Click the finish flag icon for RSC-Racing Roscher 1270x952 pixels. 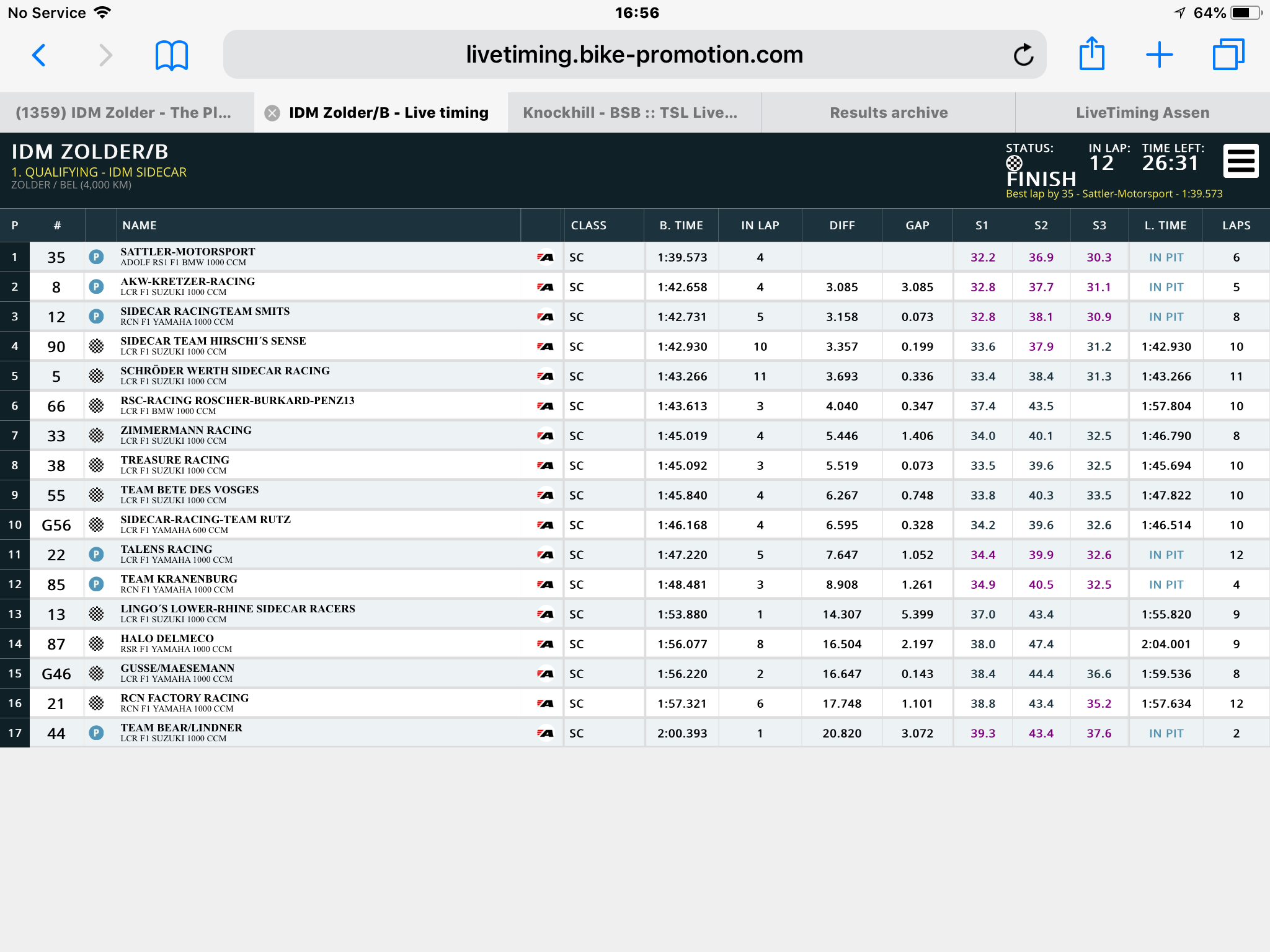pyautogui.click(x=96, y=405)
